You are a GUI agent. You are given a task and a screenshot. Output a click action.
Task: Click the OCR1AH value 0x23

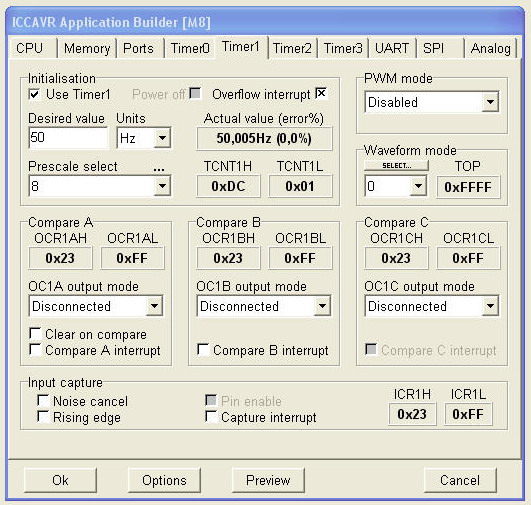pyautogui.click(x=60, y=258)
